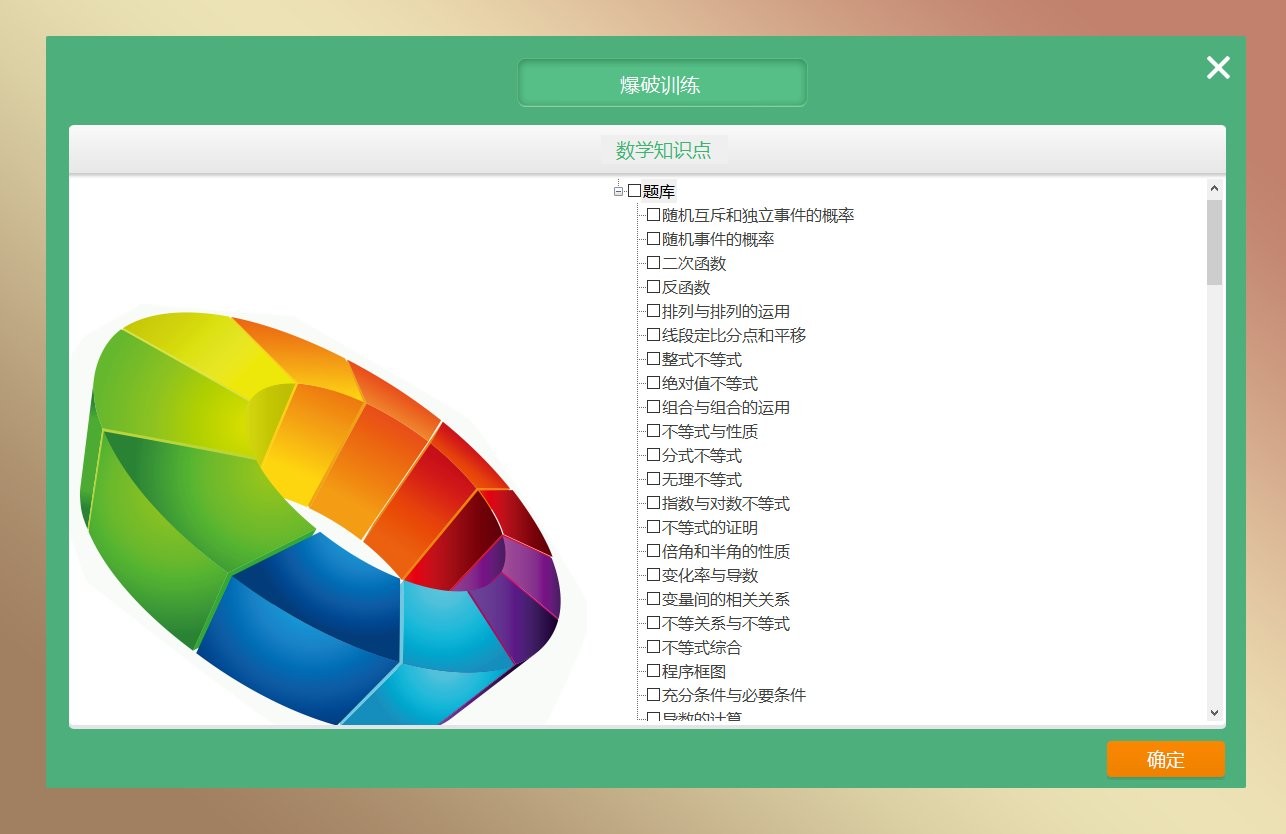Image resolution: width=1286 pixels, height=834 pixels.
Task: Close the 爆破训练 dialog with the X
Action: click(x=1217, y=68)
